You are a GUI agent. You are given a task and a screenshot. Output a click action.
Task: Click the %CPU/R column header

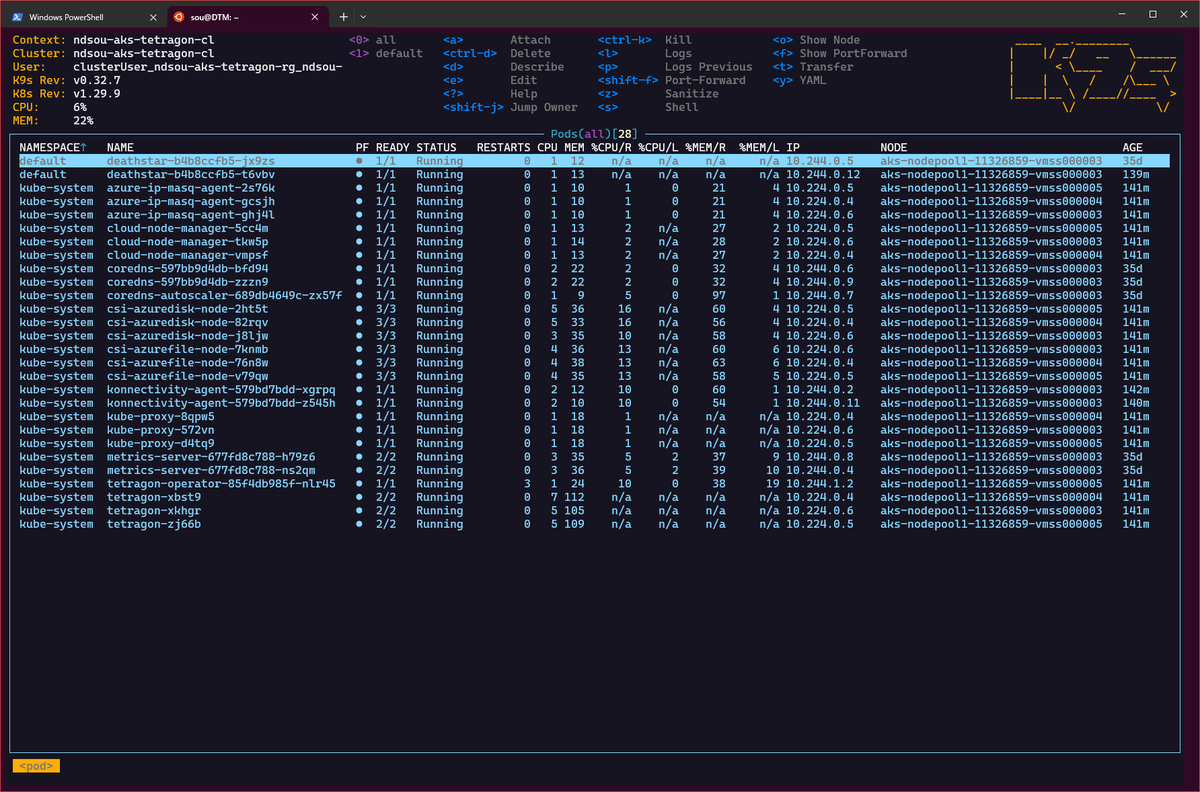[611, 147]
